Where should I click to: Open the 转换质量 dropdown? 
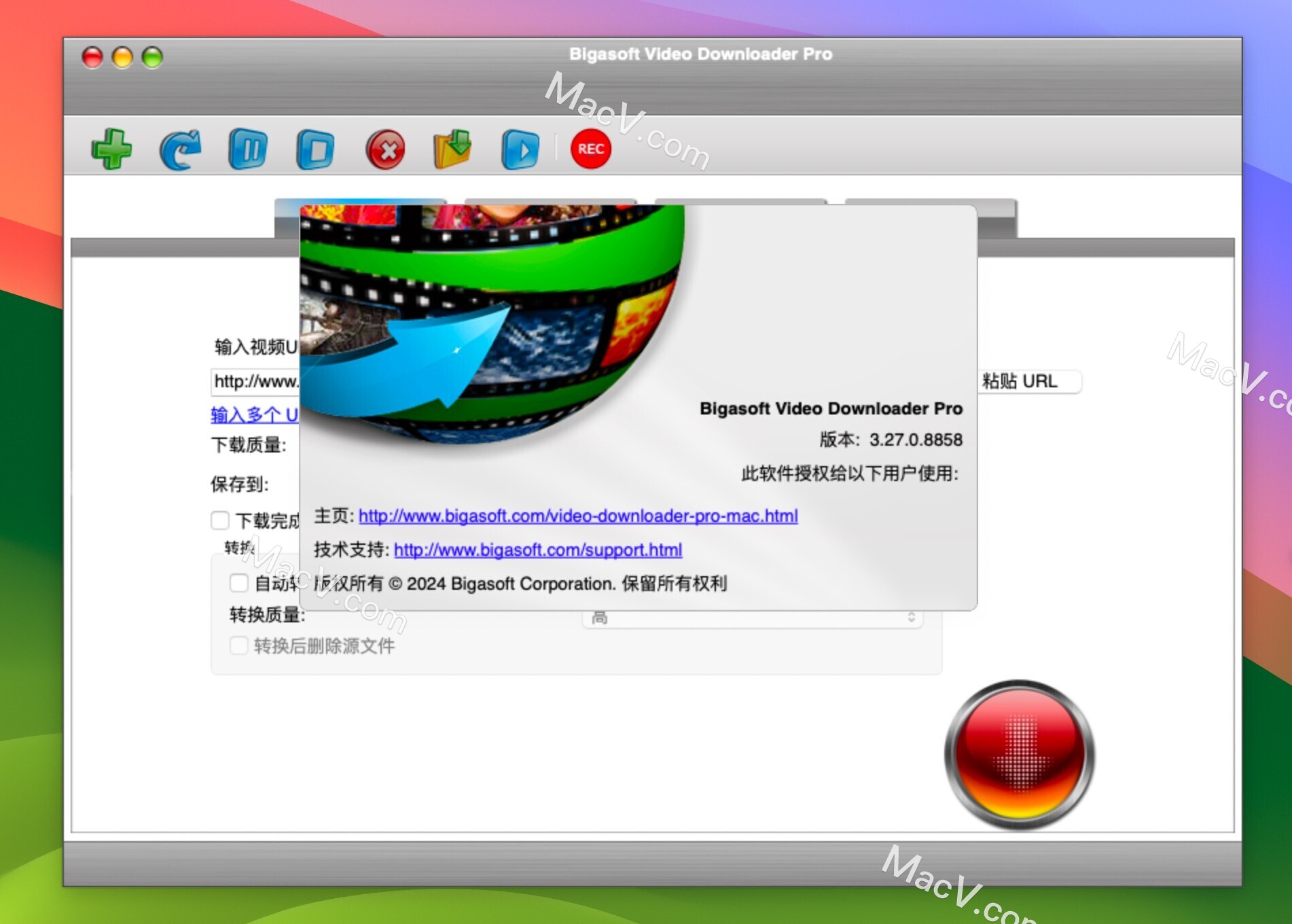753,618
